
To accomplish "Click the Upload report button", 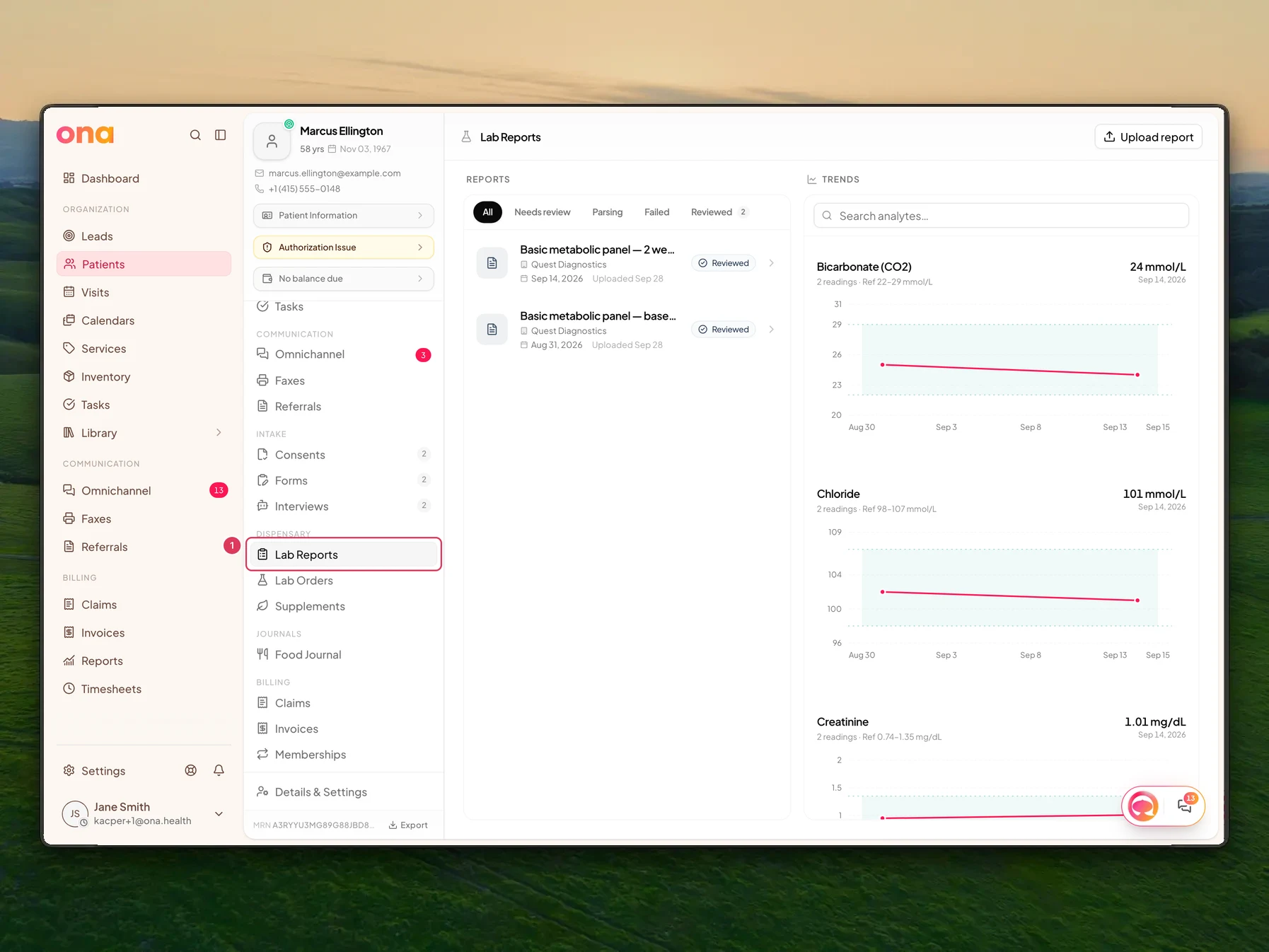I will point(1149,137).
